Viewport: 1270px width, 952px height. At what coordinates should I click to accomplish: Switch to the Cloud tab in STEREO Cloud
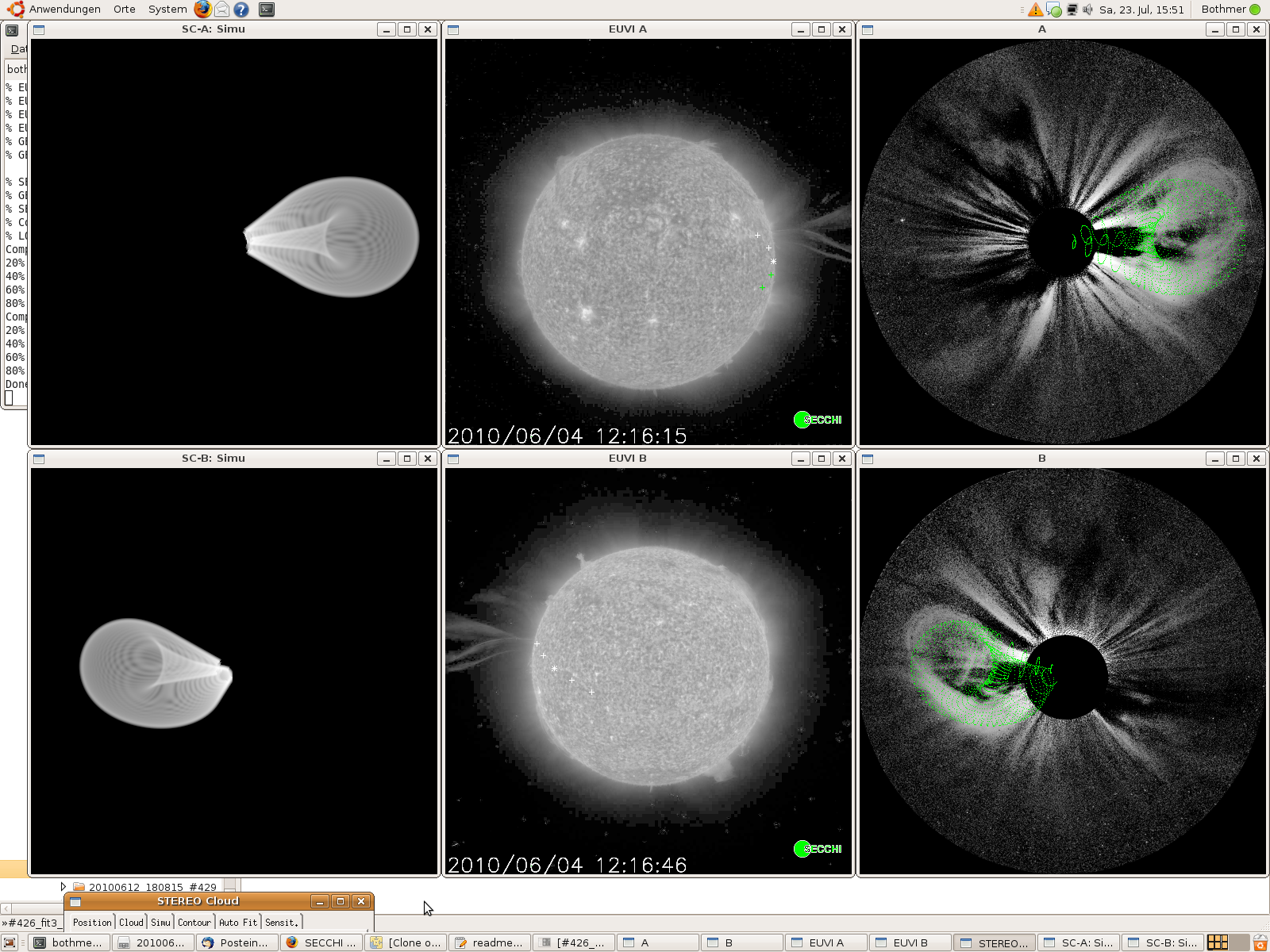pyautogui.click(x=131, y=923)
